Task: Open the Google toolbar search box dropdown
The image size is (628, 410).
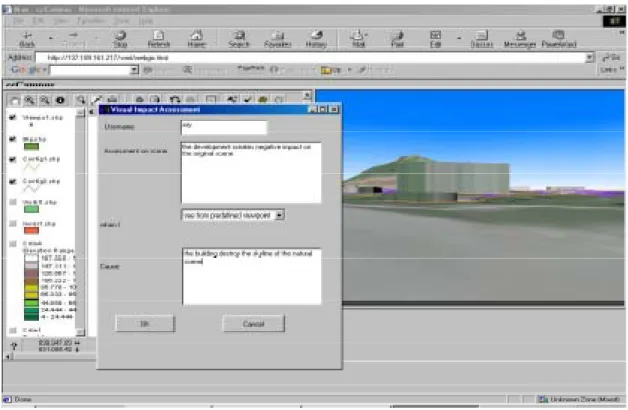Action: (x=135, y=70)
